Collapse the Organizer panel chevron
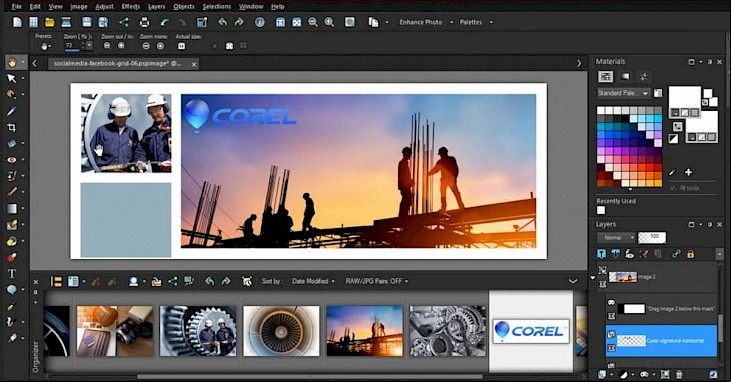 point(572,281)
